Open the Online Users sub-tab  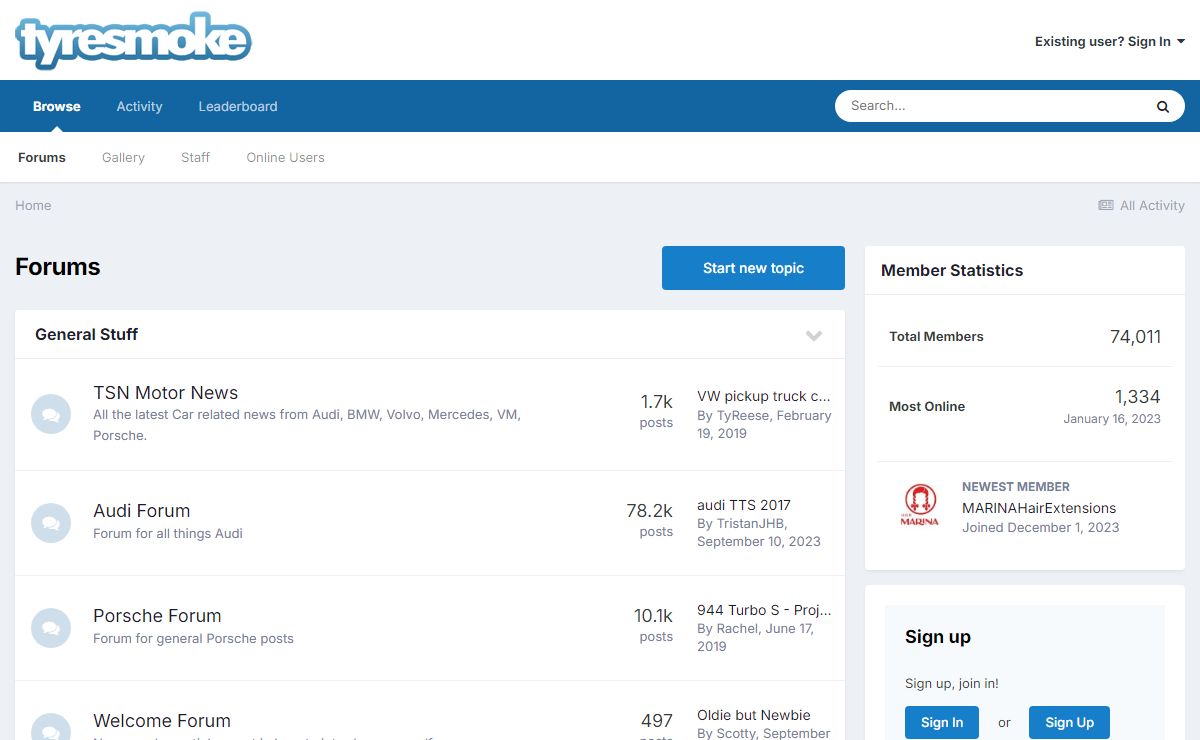[285, 157]
